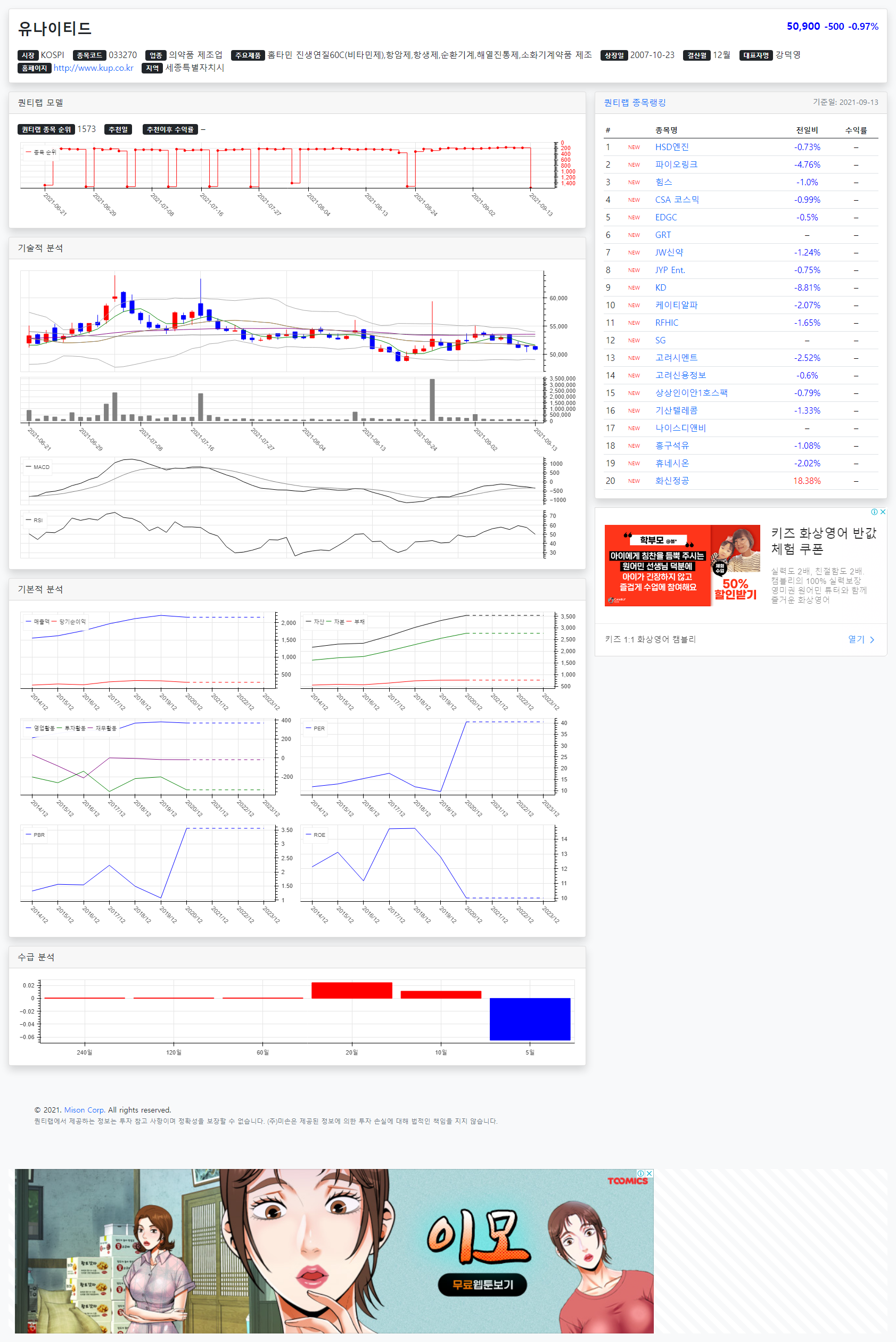Image resolution: width=896 pixels, height=1342 pixels.
Task: Open HSD엔진 stock link
Action: tap(671, 147)
